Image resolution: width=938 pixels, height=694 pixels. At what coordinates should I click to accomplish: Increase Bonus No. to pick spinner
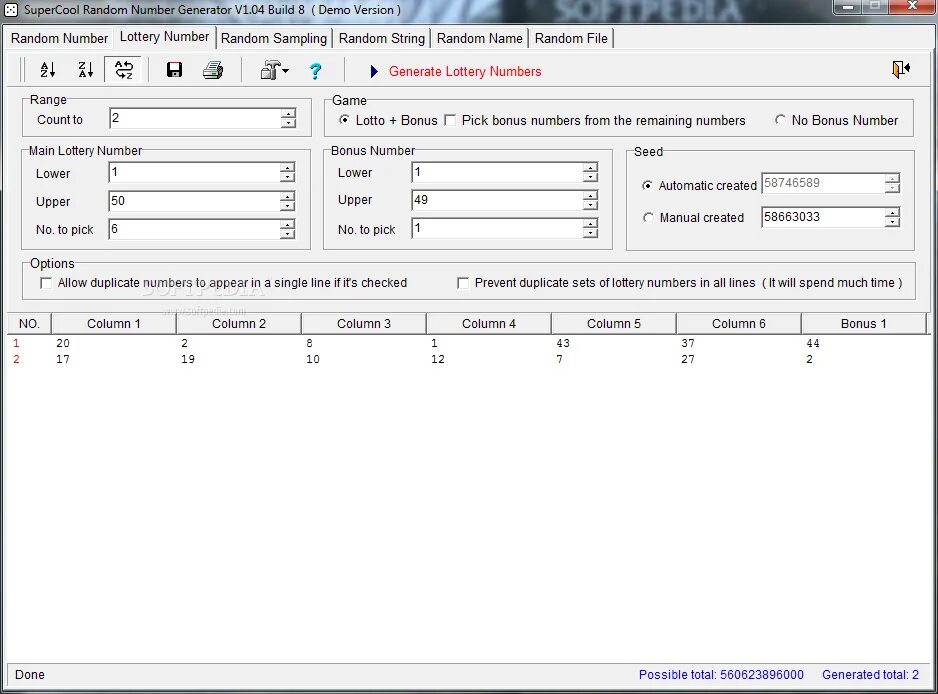590,223
